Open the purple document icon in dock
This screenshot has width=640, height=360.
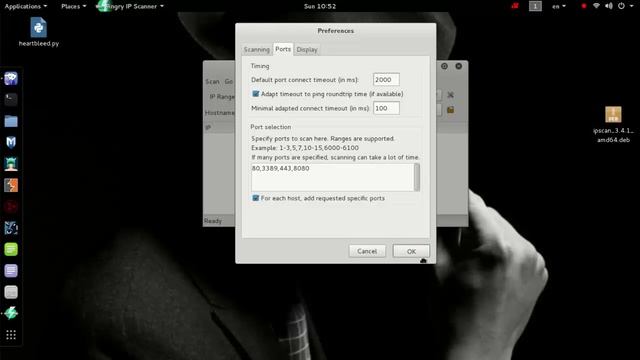pyautogui.click(x=11, y=271)
